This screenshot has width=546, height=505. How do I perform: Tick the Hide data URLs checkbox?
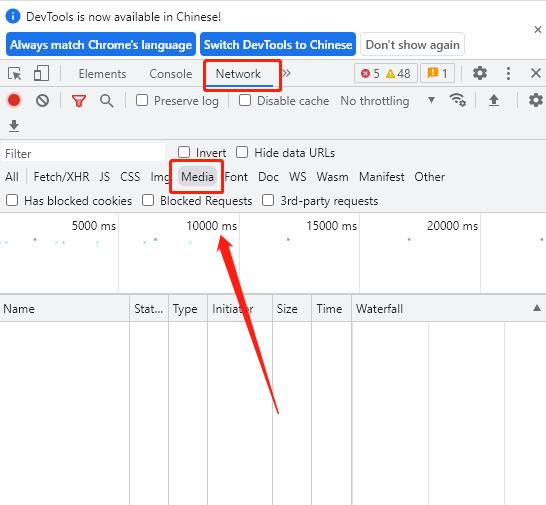242,152
